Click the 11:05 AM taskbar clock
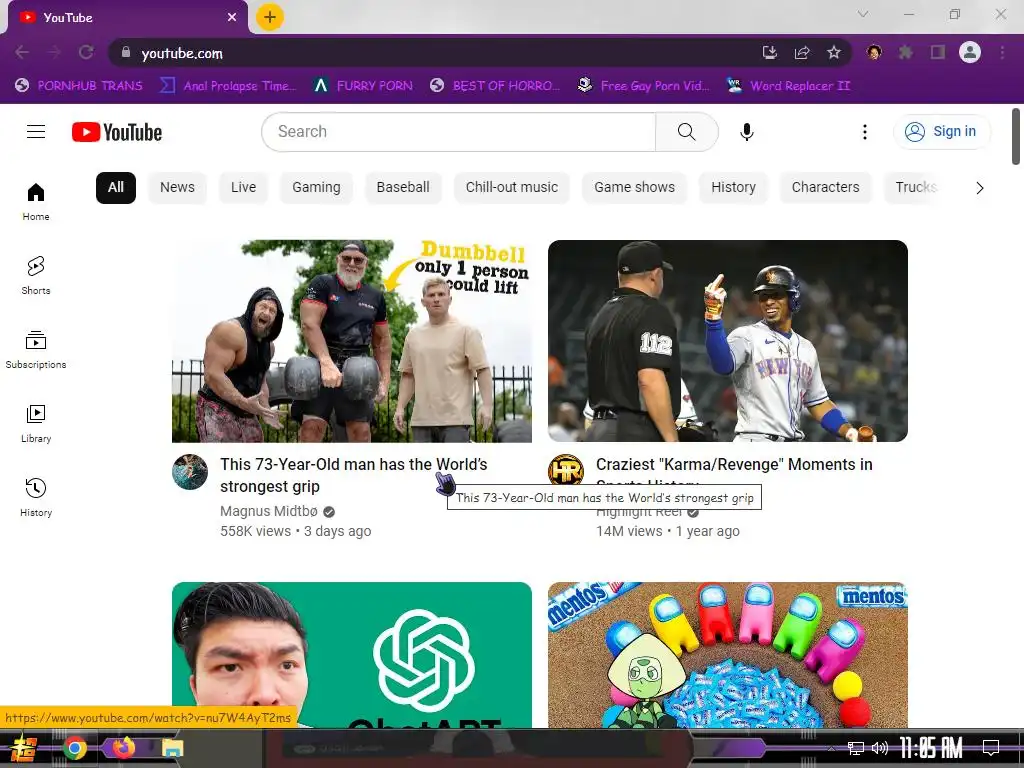The height and width of the screenshot is (768, 1024). pyautogui.click(x=931, y=748)
